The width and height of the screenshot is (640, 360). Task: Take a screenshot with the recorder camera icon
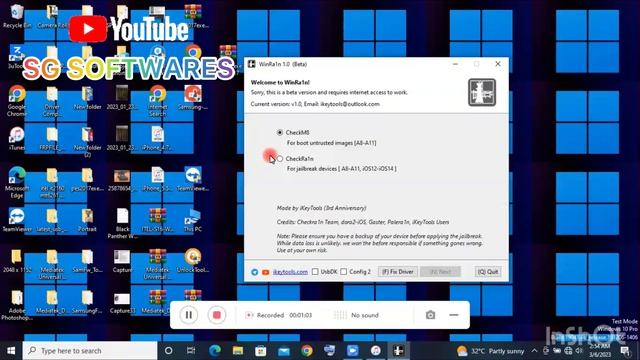pos(430,315)
